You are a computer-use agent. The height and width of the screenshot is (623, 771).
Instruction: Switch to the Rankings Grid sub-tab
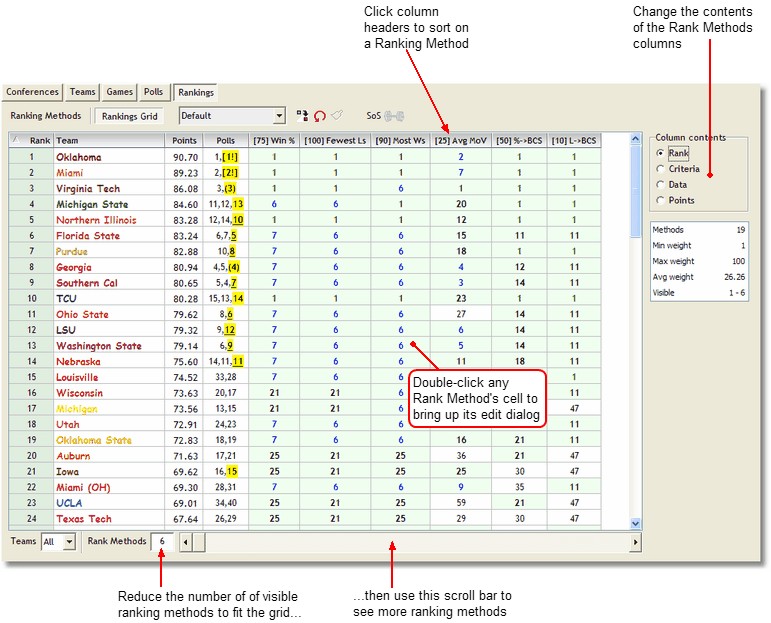click(129, 117)
